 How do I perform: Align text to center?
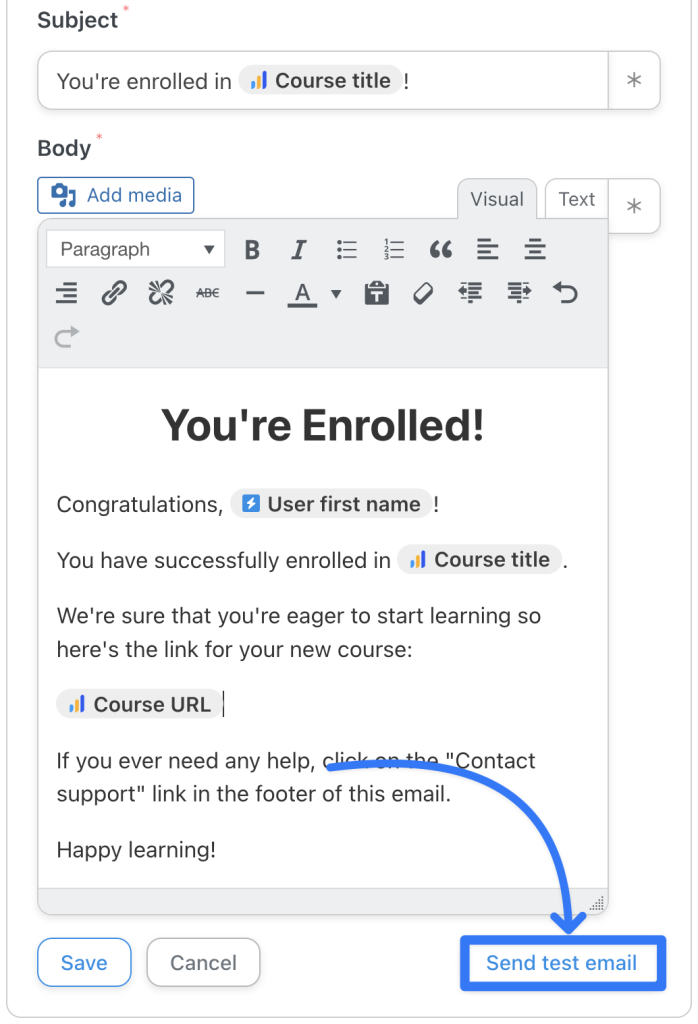(x=535, y=249)
